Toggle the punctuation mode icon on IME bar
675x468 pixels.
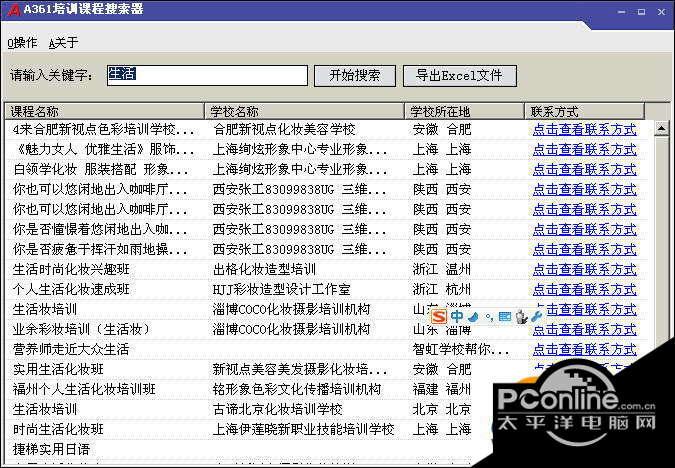point(489,318)
